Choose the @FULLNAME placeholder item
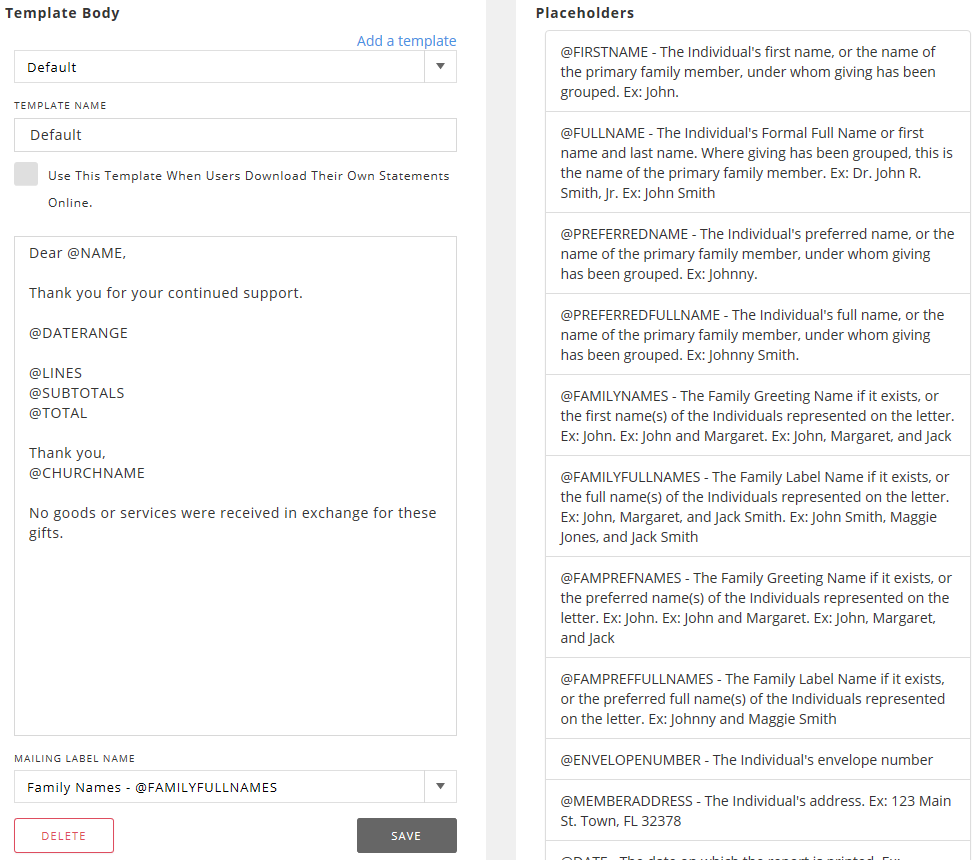Screen dimensions: 980x860 tap(757, 163)
